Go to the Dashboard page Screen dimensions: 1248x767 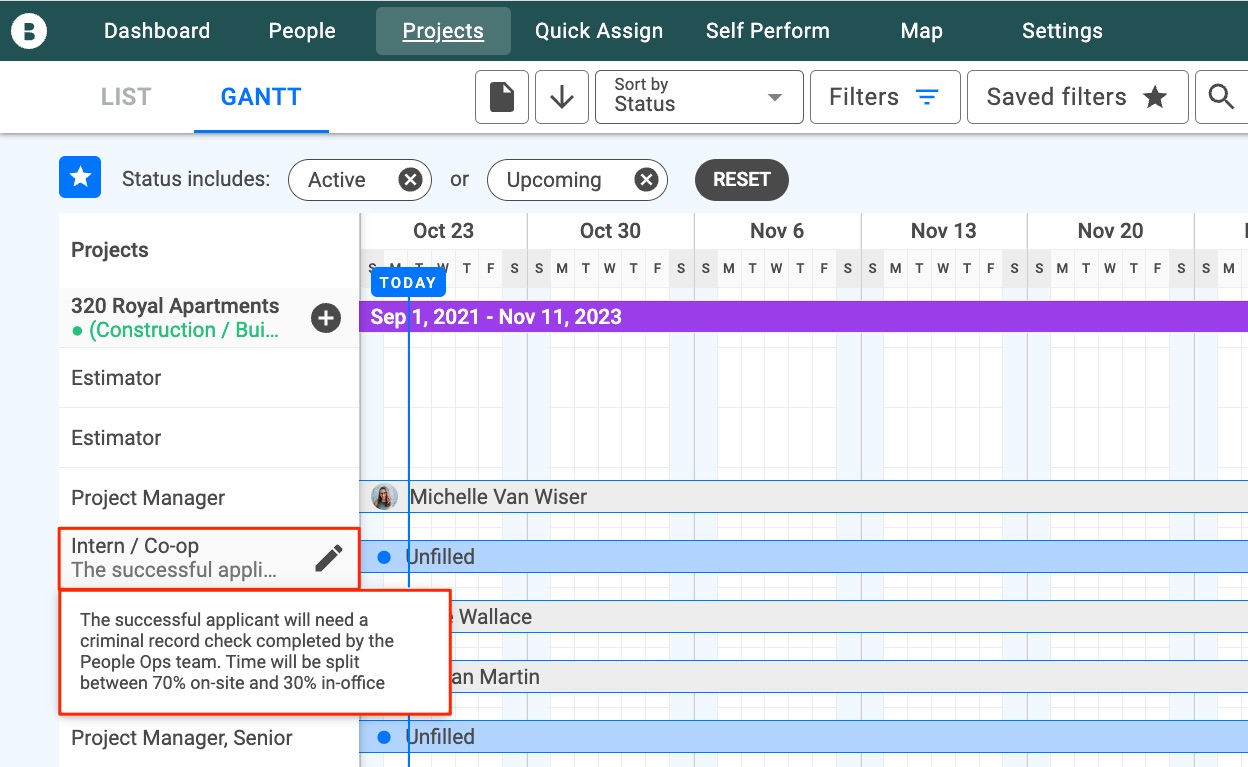pyautogui.click(x=157, y=31)
